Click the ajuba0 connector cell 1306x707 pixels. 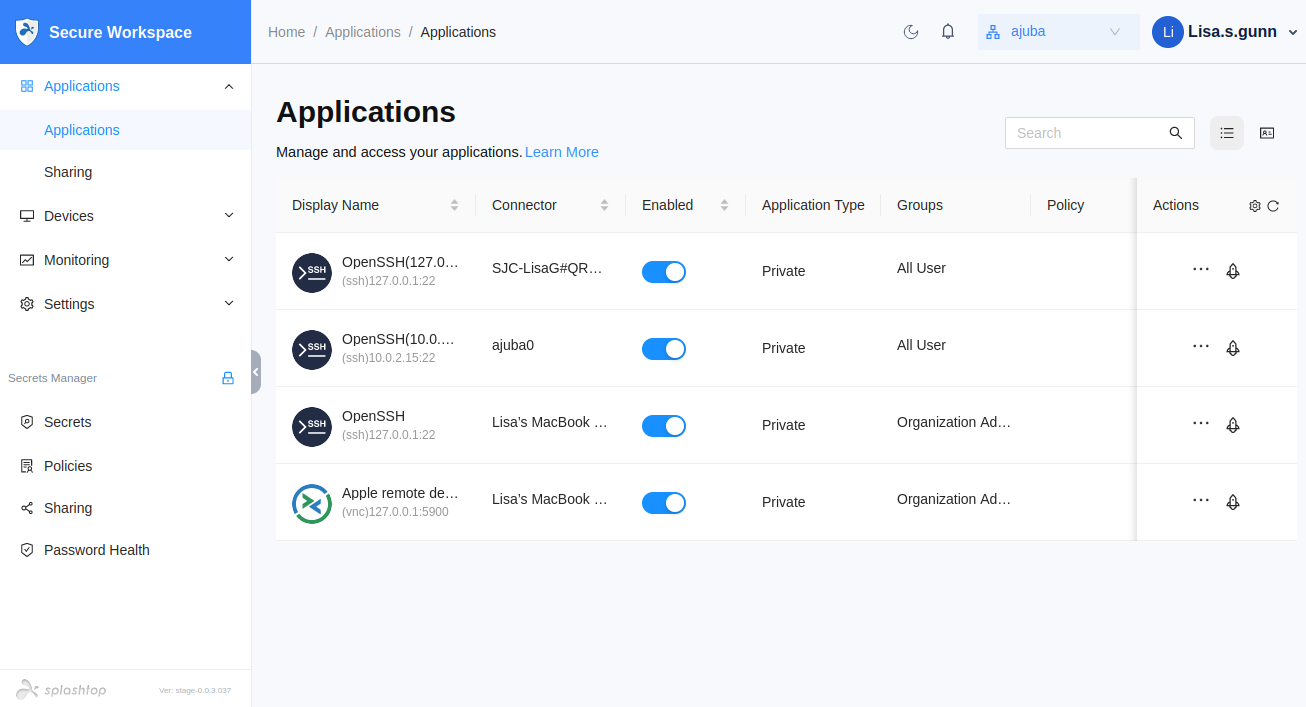coord(513,345)
